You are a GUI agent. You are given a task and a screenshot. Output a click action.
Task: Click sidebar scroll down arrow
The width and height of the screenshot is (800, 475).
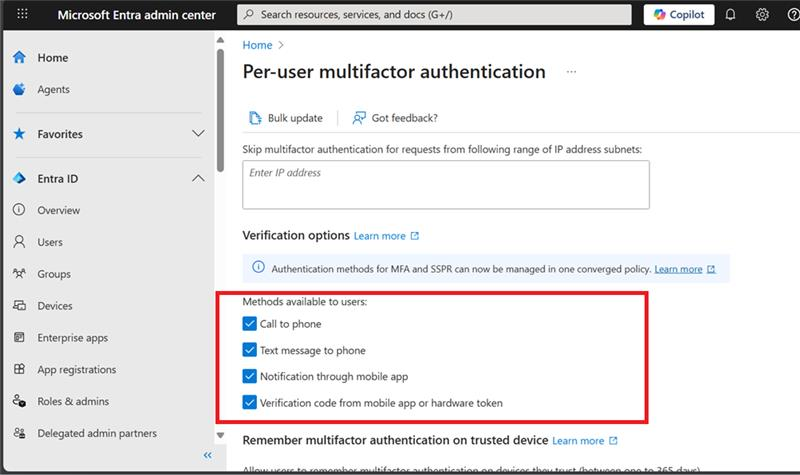[220, 435]
